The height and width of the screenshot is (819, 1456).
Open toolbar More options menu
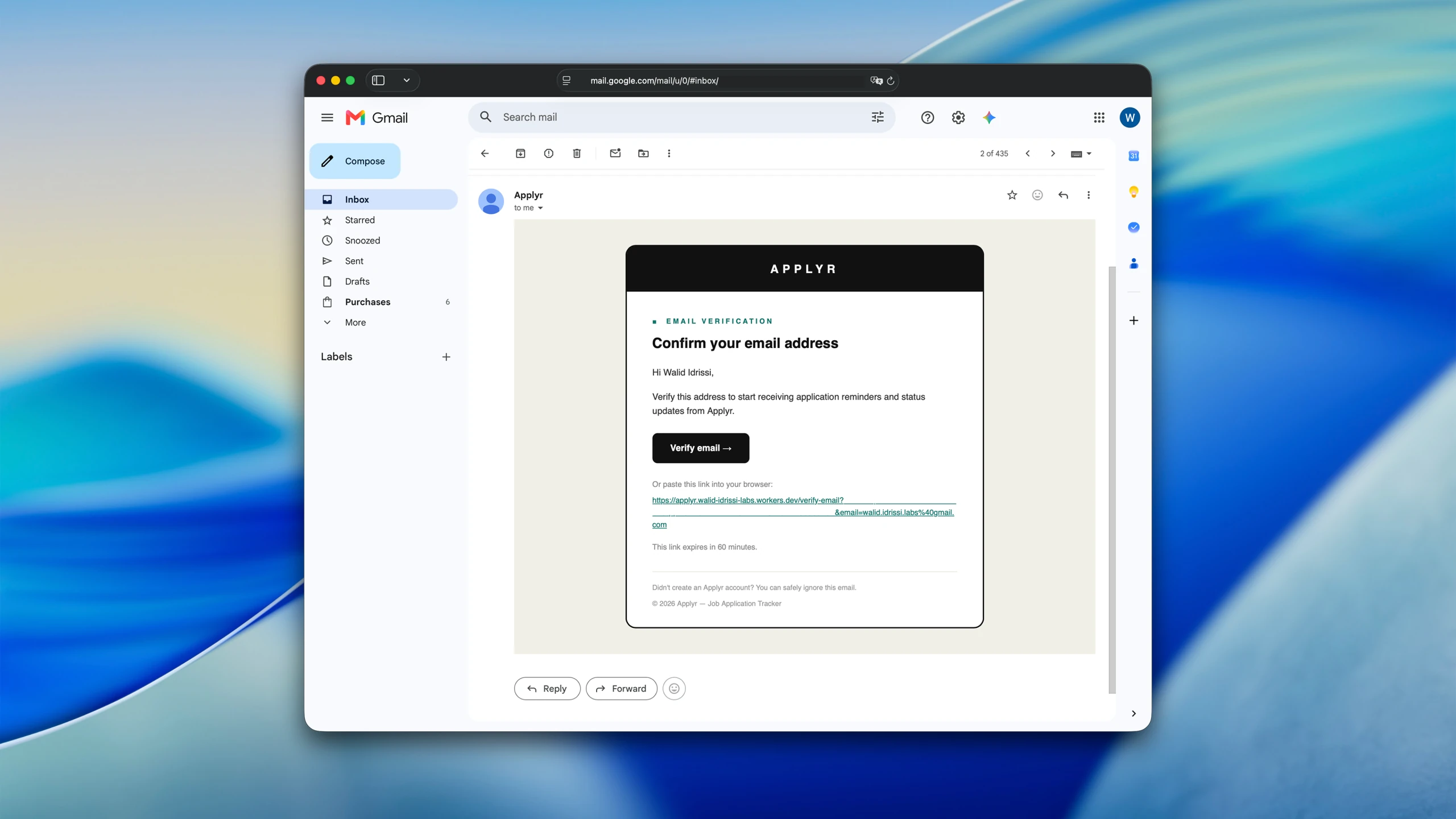[669, 154]
